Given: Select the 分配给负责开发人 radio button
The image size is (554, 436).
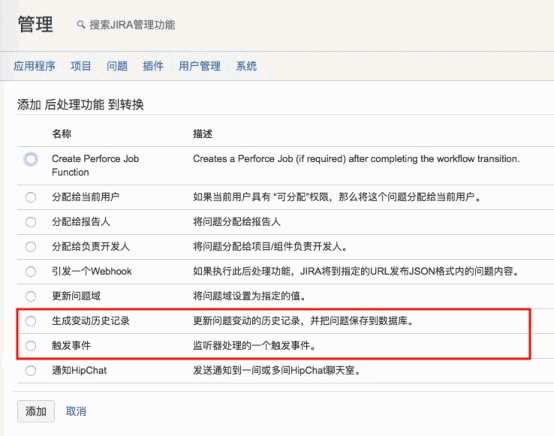Looking at the screenshot, I should (x=31, y=246).
